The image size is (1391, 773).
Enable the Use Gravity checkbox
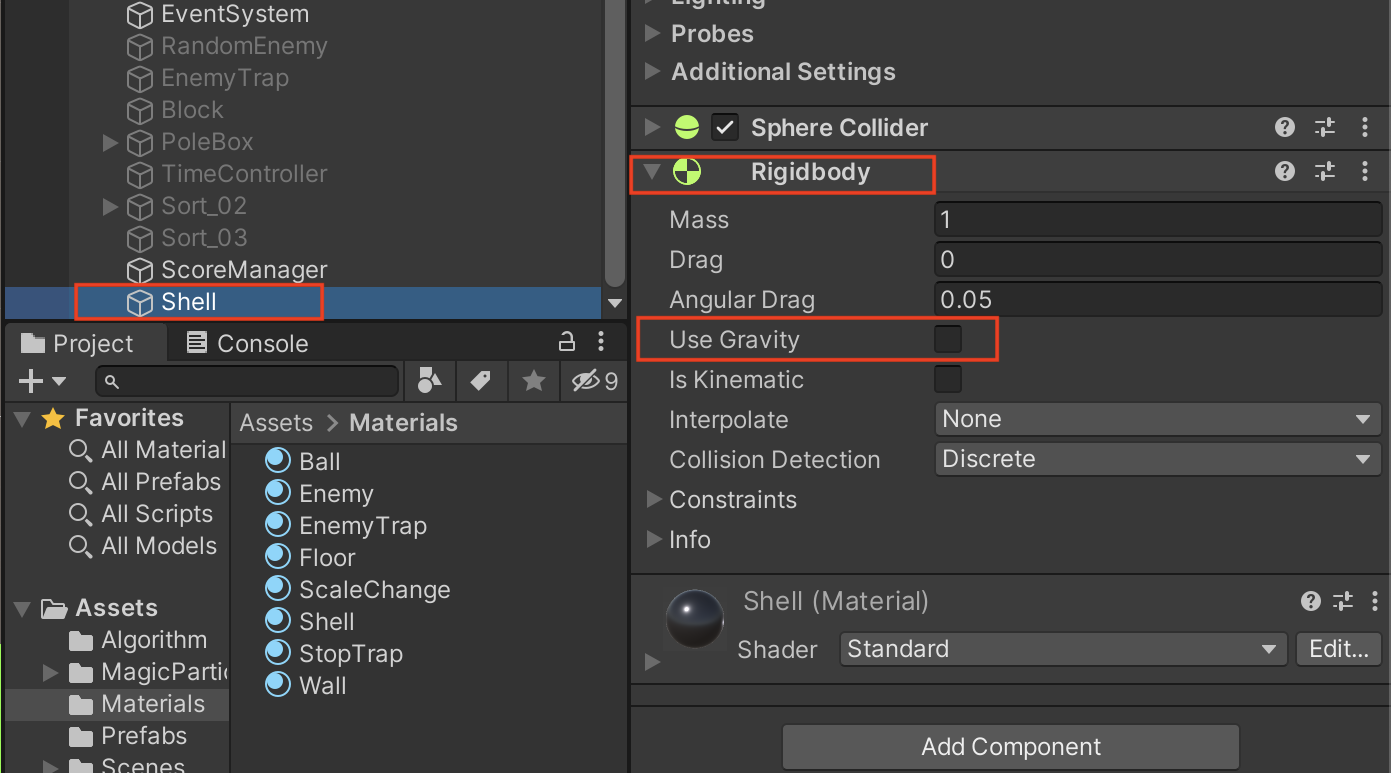coord(947,339)
